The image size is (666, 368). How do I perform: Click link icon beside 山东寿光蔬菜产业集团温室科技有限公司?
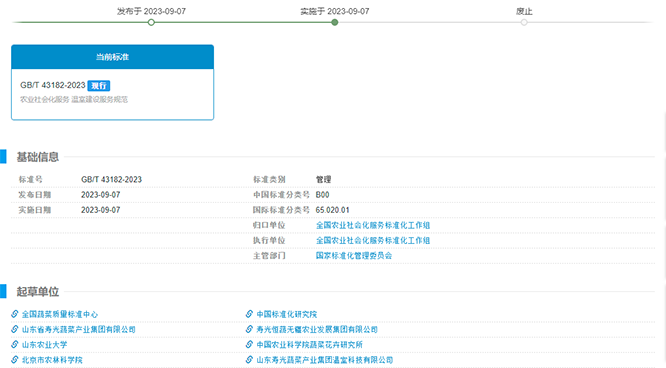[249, 360]
